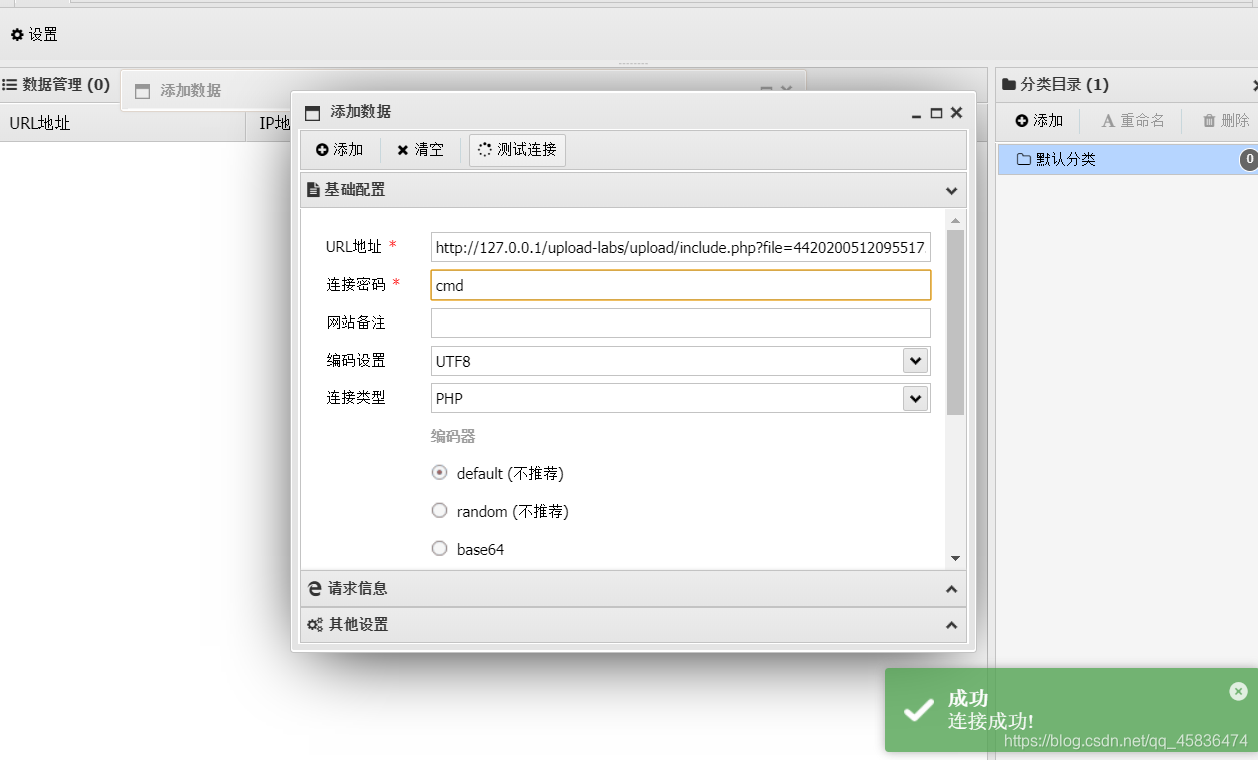1258x760 pixels.
Task: Click the 0 count badge on 默认分类
Action: (x=1249, y=159)
